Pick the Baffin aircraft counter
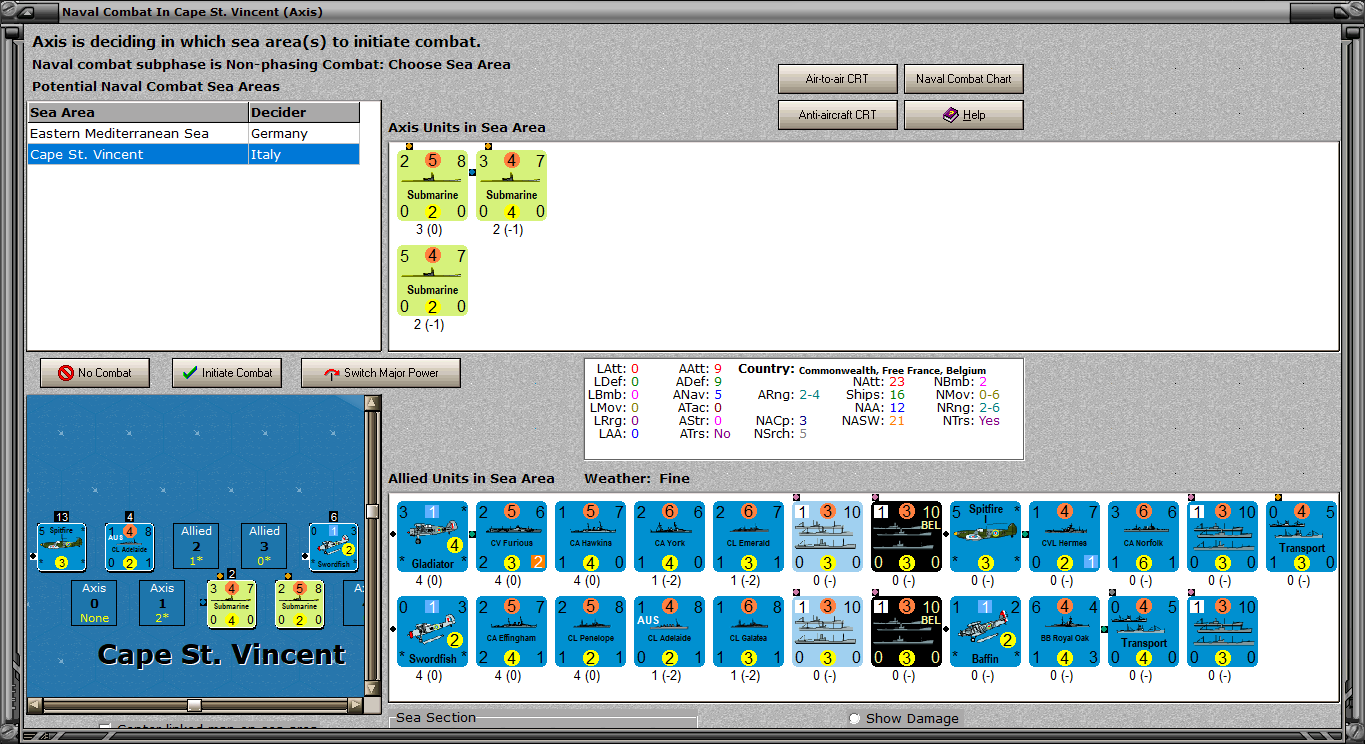 point(985,632)
